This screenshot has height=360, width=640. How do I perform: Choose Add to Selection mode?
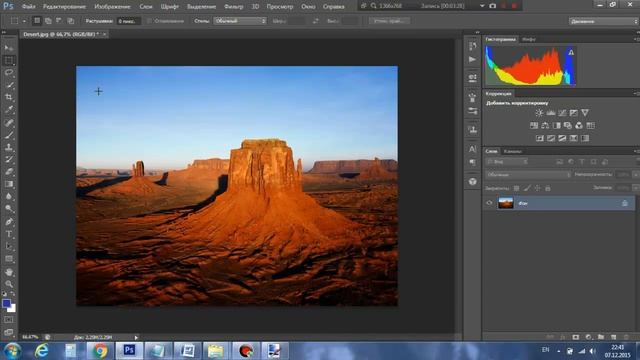(x=48, y=20)
